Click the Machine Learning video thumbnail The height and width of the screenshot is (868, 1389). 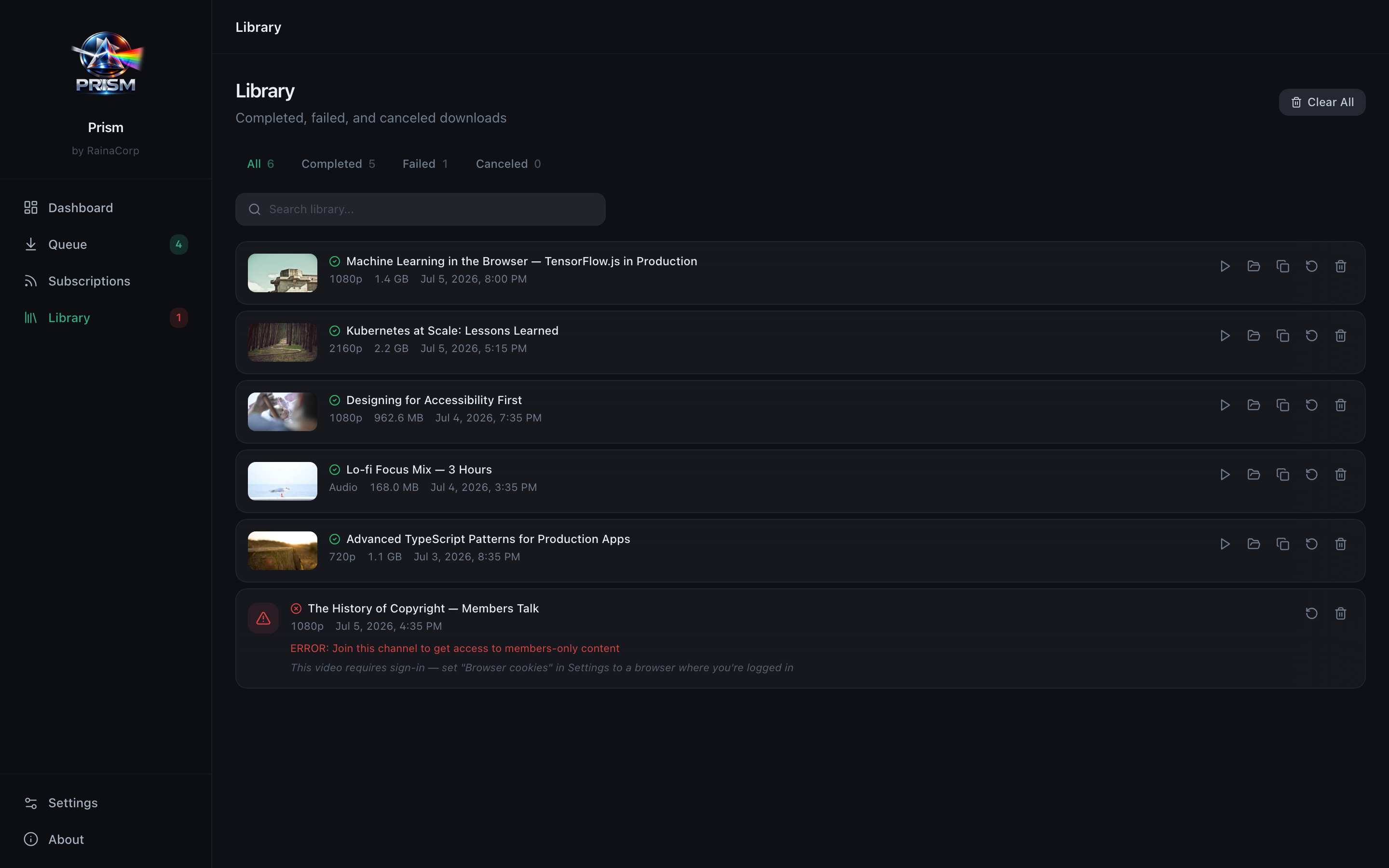pos(283,273)
